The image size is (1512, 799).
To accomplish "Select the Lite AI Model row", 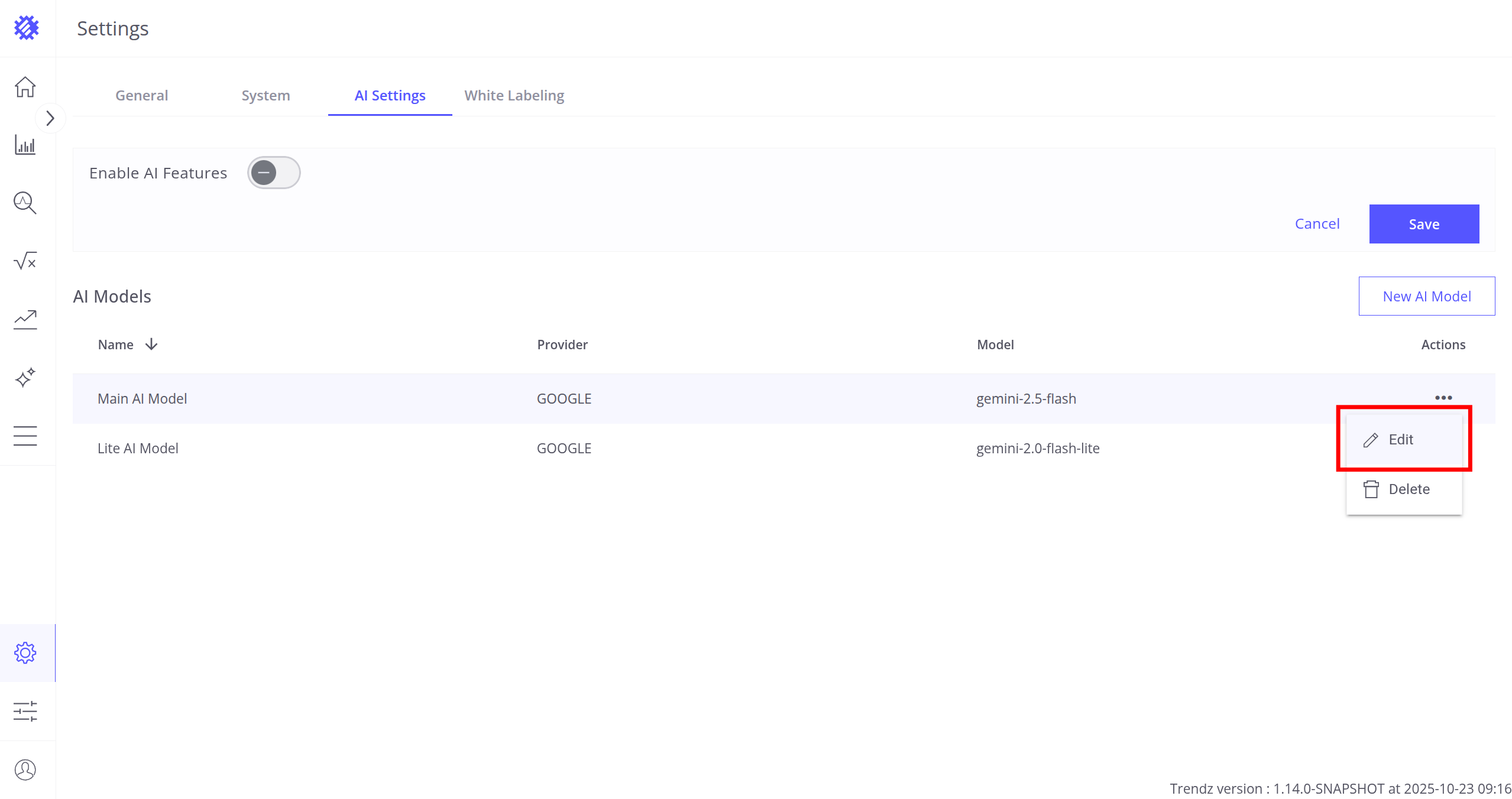I will point(138,449).
